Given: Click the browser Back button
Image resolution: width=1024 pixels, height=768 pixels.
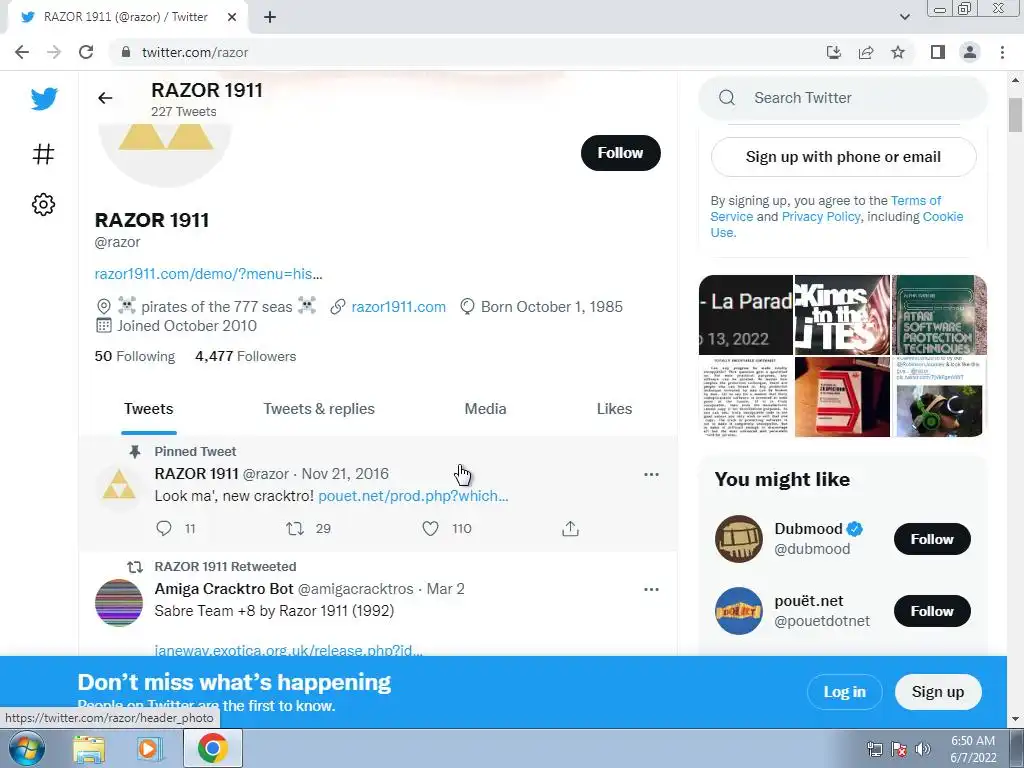Looking at the screenshot, I should (x=22, y=52).
